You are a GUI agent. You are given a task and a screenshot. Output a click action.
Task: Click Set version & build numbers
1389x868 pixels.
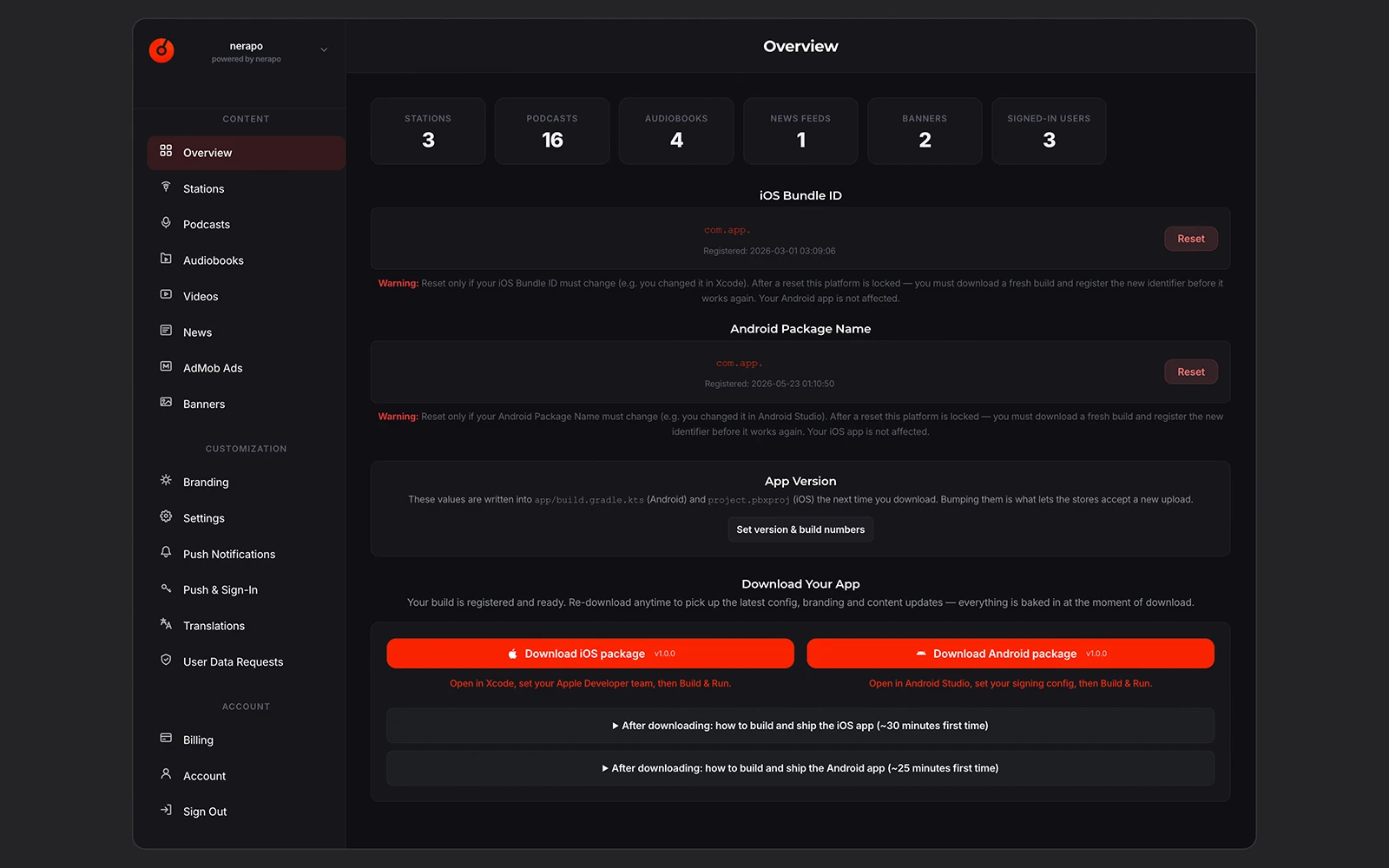(800, 529)
